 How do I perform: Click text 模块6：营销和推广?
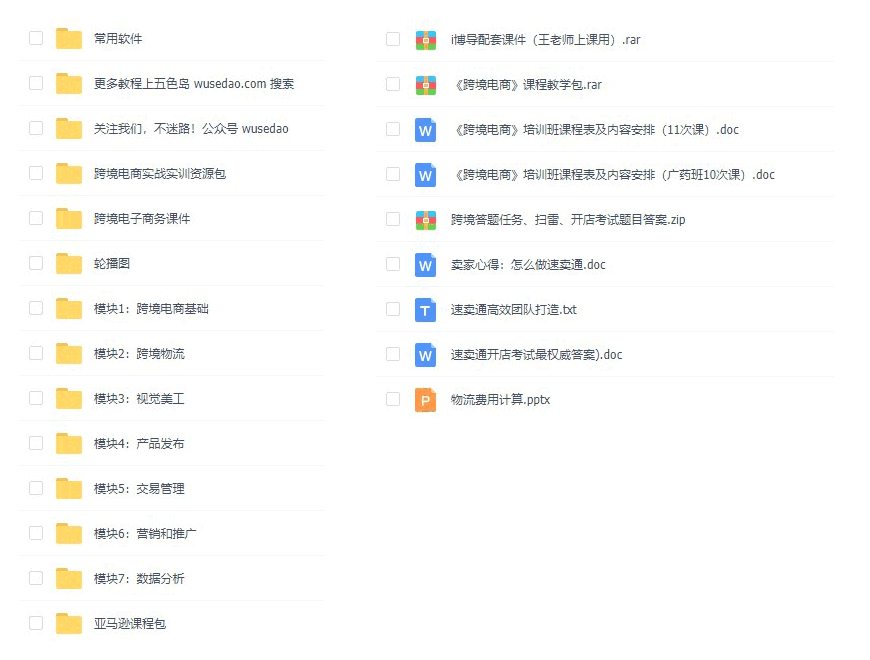[145, 533]
